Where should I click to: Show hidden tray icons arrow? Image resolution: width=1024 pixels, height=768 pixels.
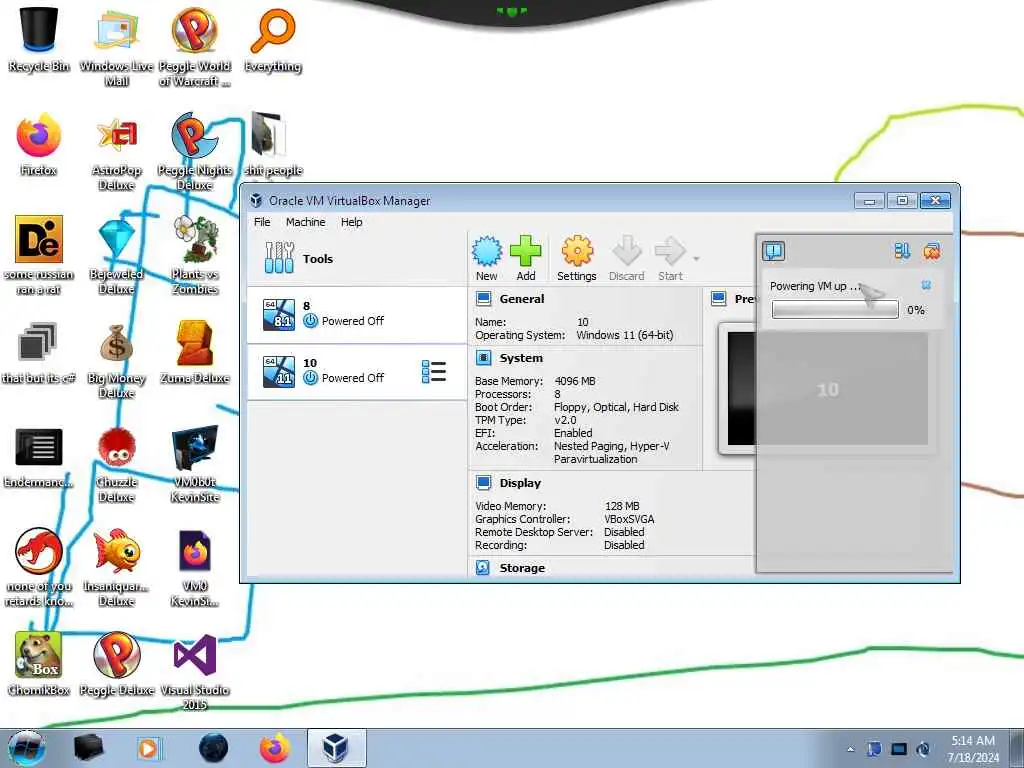point(850,750)
